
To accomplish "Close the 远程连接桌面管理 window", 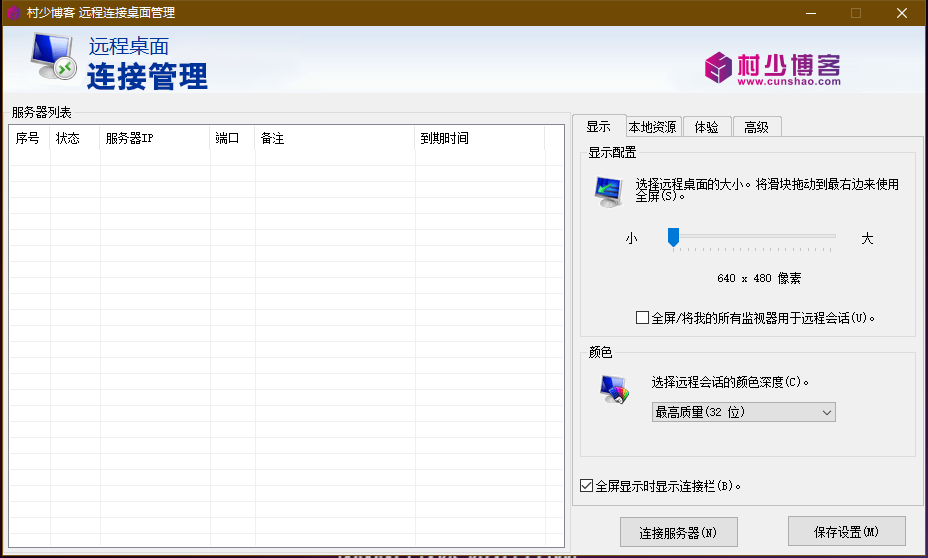I will point(901,13).
